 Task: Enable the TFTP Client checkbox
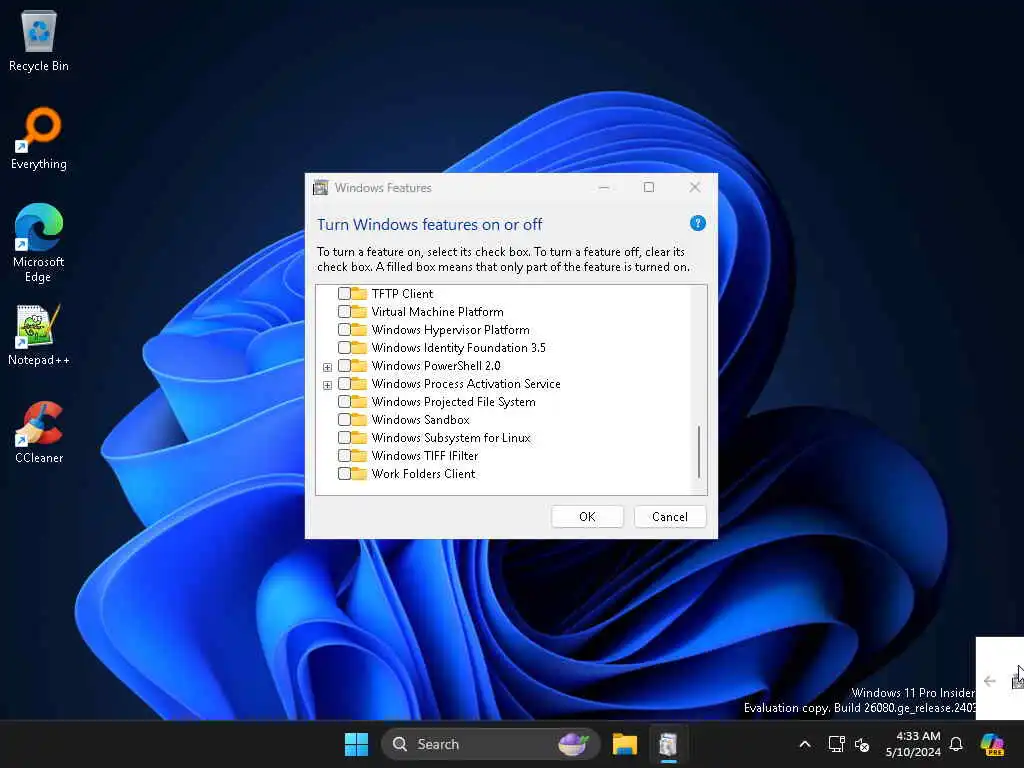tap(344, 293)
